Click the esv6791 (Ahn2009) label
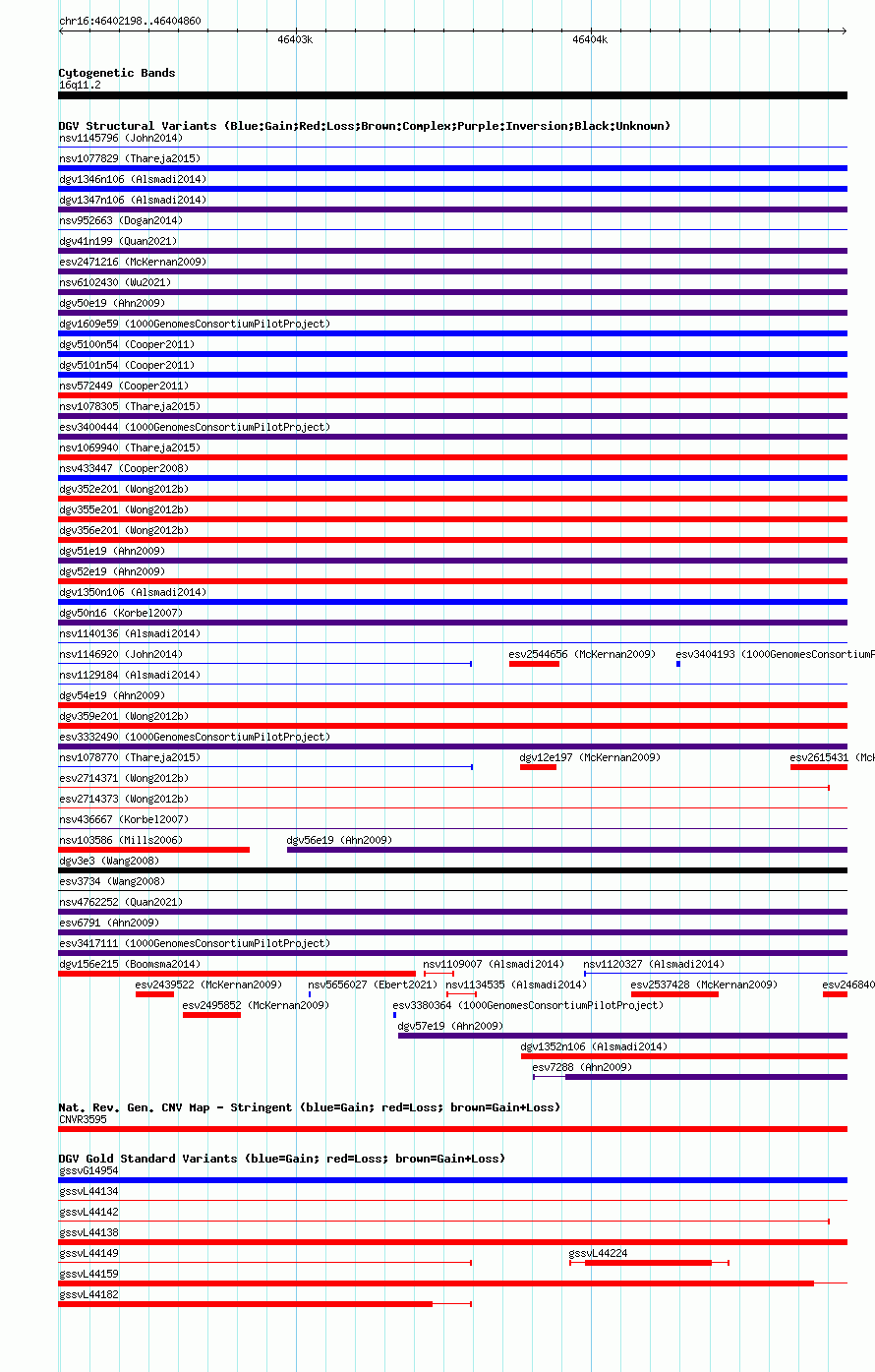The width and height of the screenshot is (875, 1372). (109, 923)
